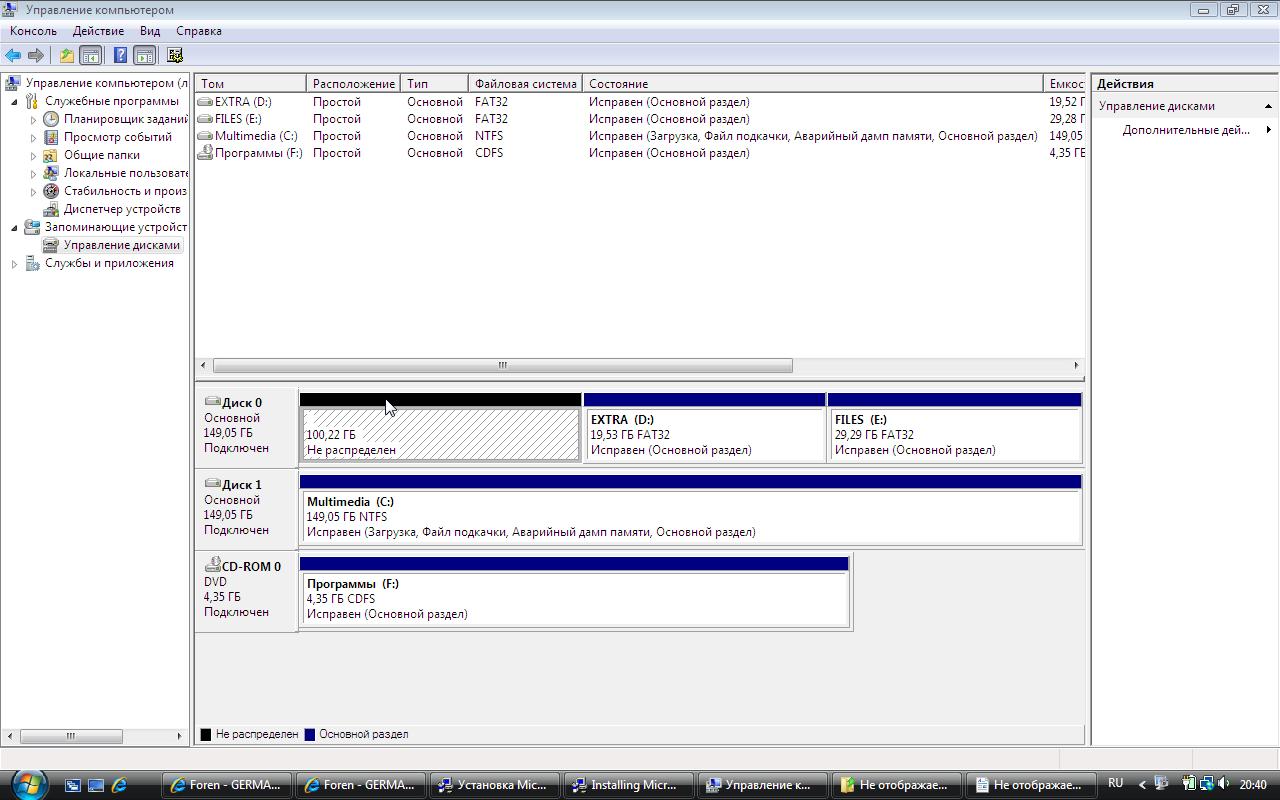This screenshot has height=800, width=1280.
Task: Select the Программы (F:) CD volume icon
Action: 205,153
